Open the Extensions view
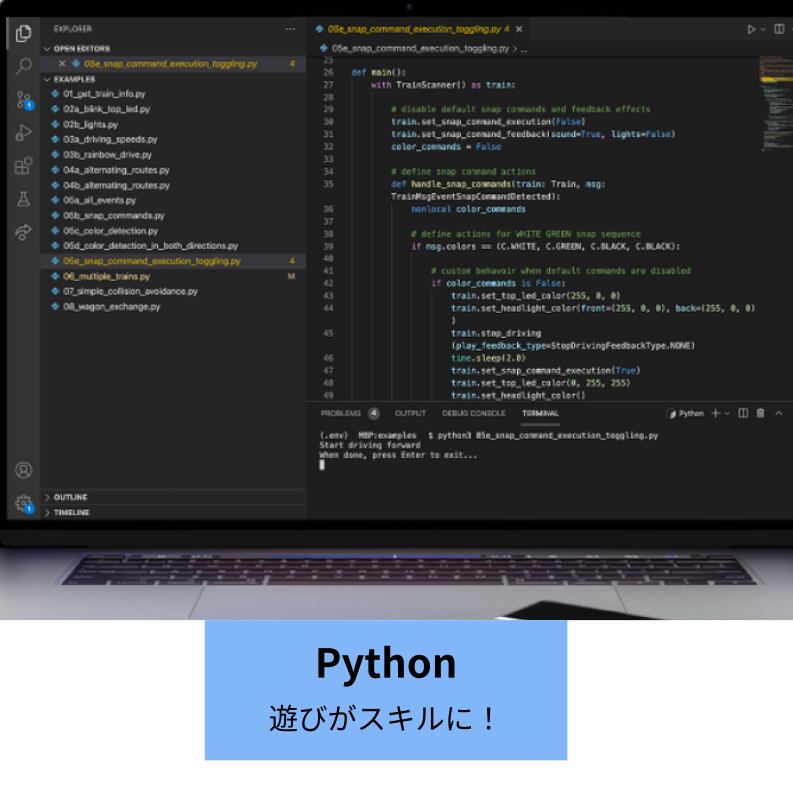Viewport: 793px width, 793px height. coord(23,165)
